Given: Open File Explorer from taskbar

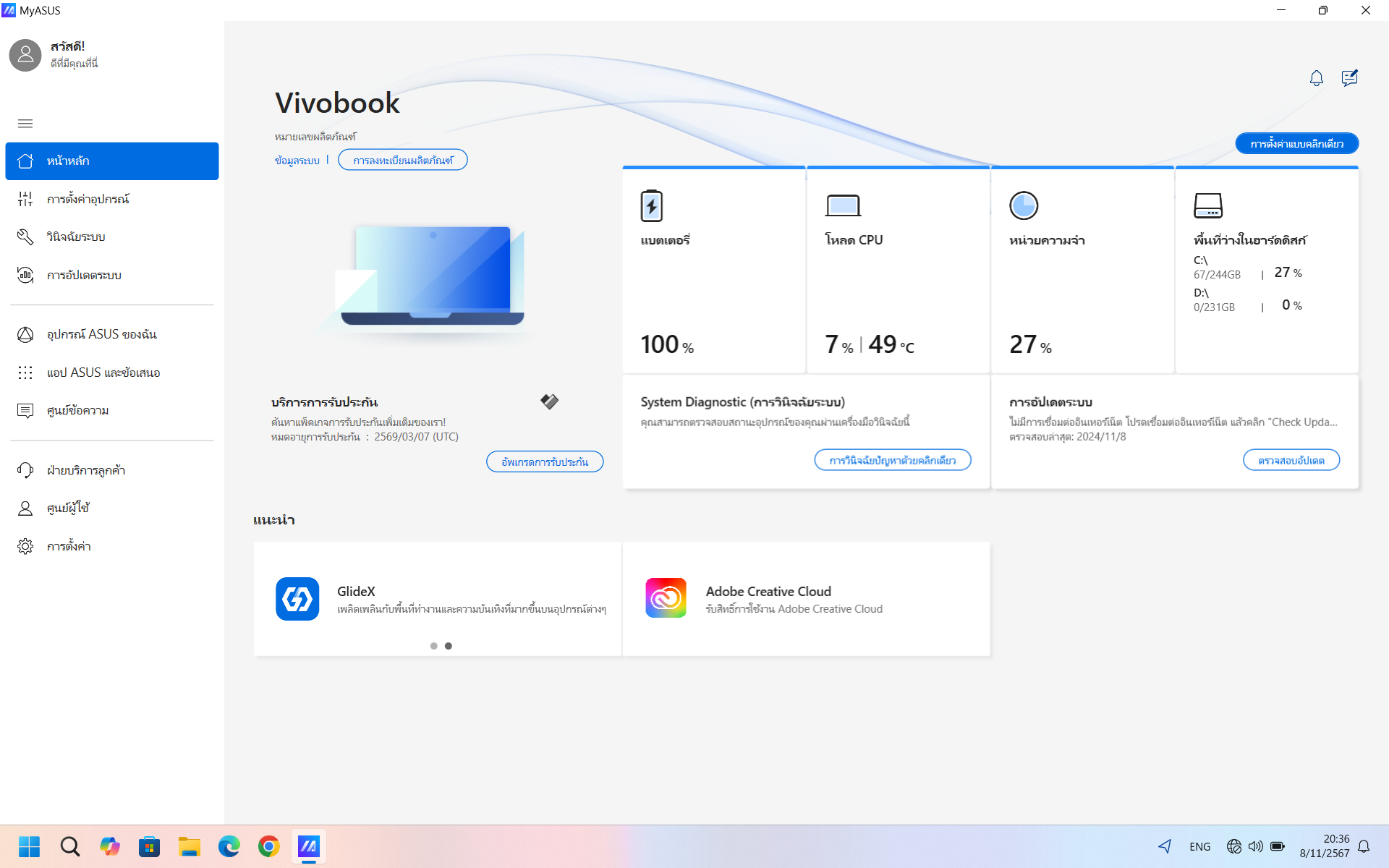Looking at the screenshot, I should click(189, 846).
